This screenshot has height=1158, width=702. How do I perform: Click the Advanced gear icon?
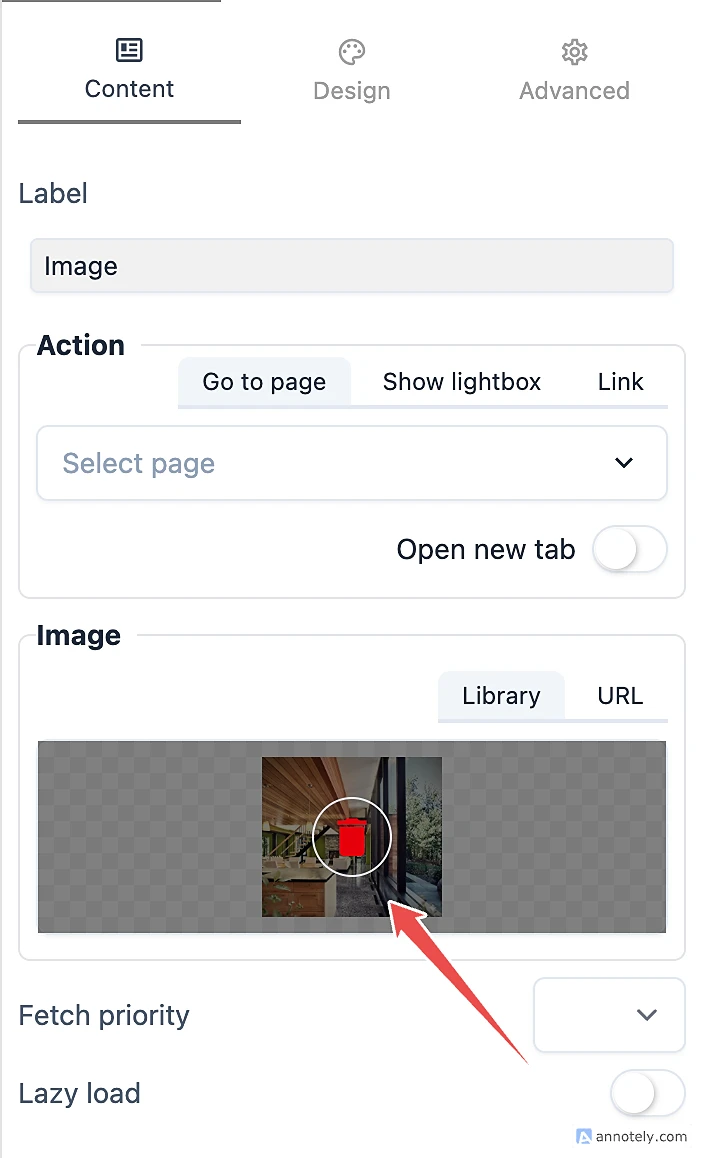[574, 52]
